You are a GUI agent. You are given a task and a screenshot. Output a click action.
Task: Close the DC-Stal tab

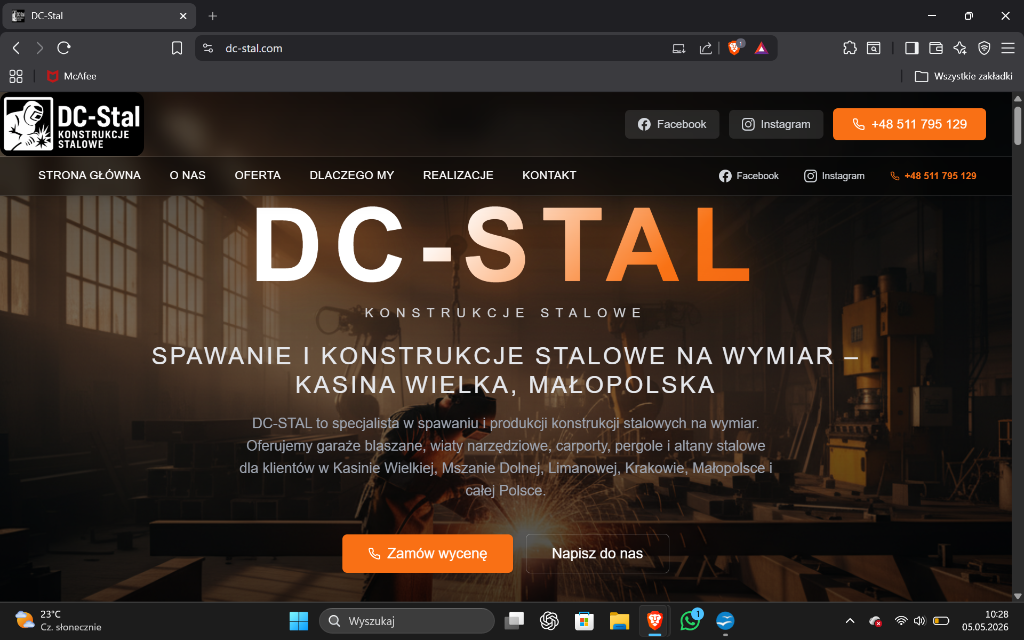coord(184,16)
